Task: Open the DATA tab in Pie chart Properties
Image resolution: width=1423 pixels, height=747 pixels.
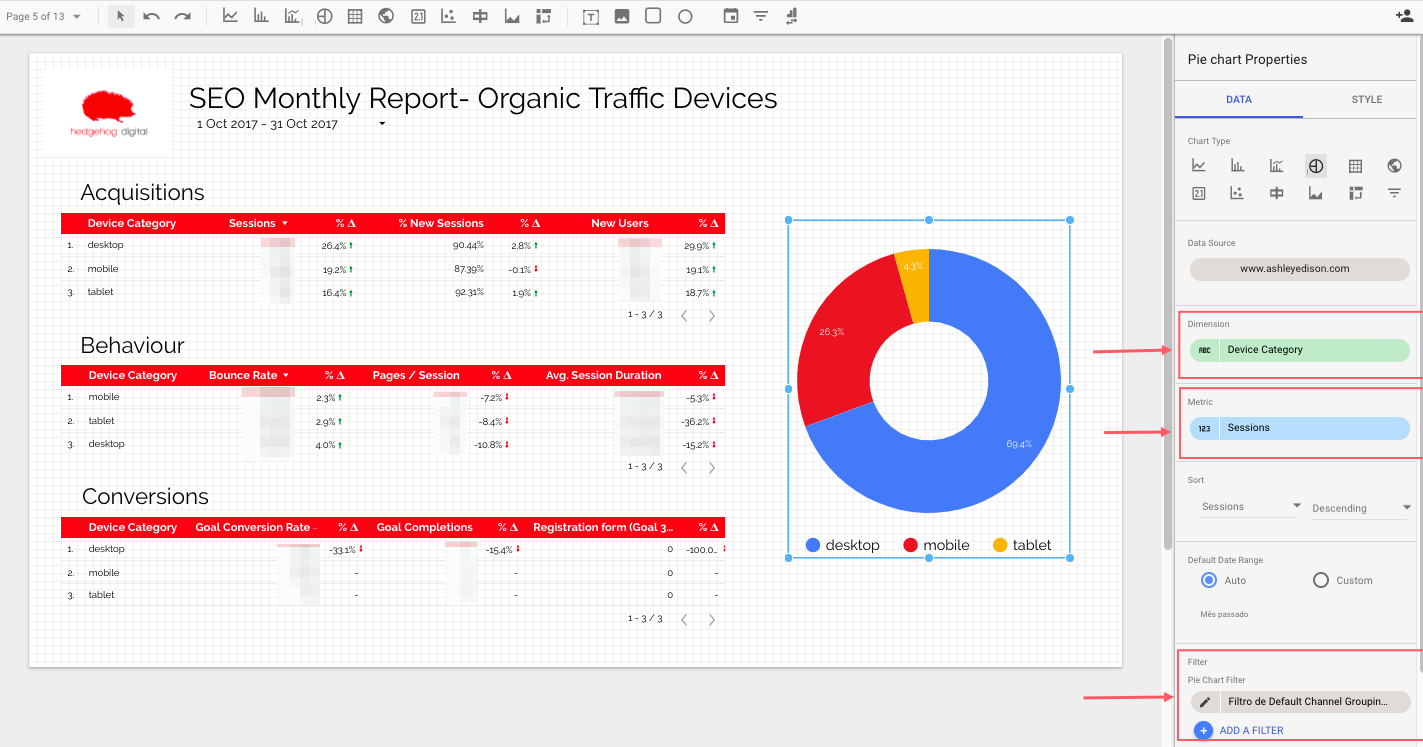Action: (x=1238, y=100)
